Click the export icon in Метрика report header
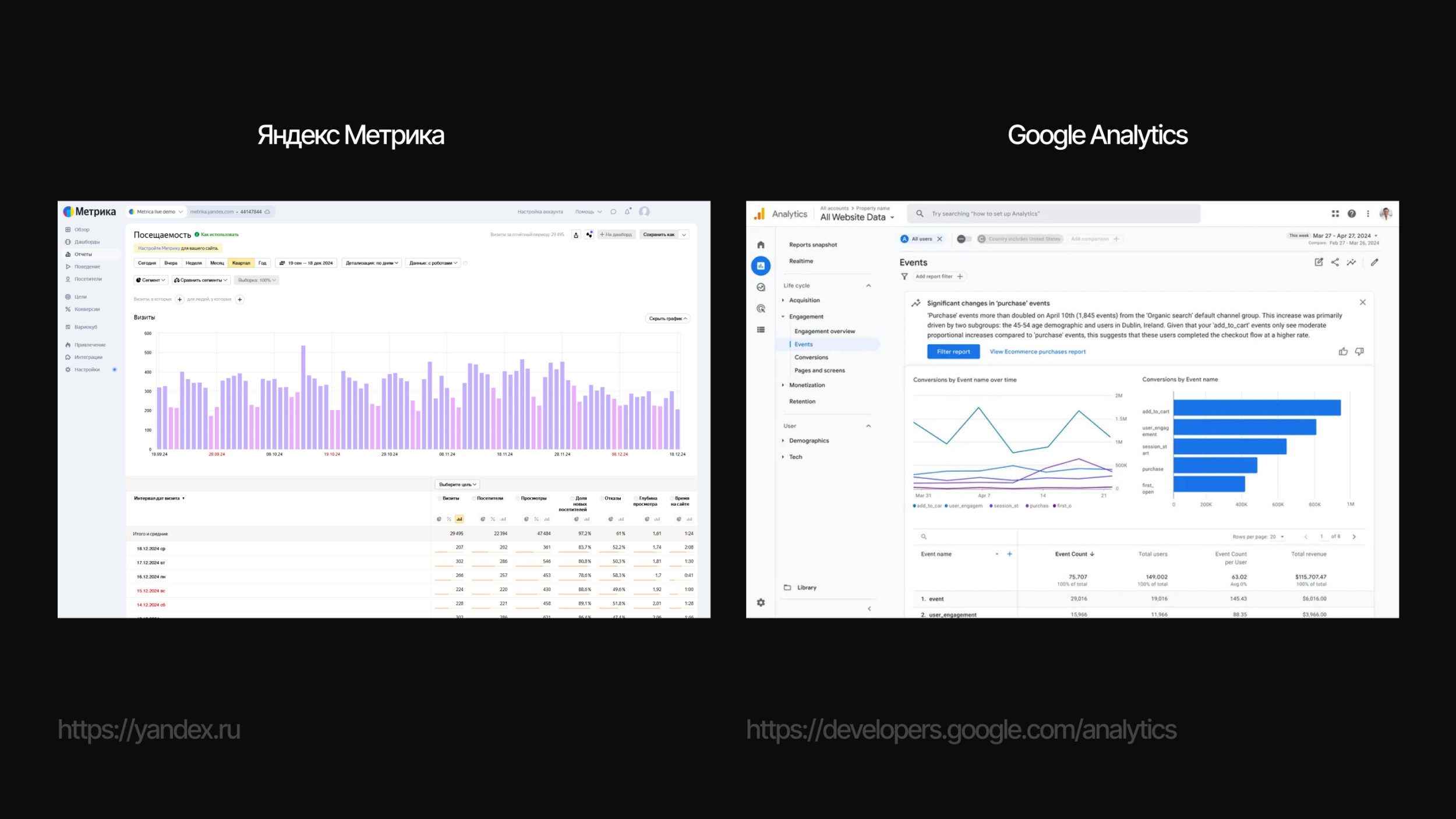The width and height of the screenshot is (1456, 819). click(576, 235)
